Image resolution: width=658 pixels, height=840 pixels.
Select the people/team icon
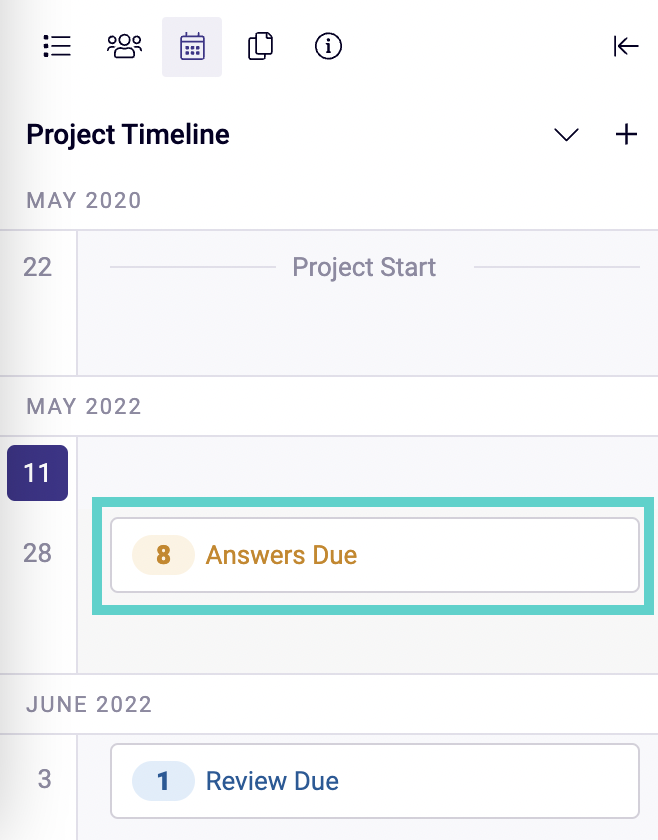click(x=124, y=46)
